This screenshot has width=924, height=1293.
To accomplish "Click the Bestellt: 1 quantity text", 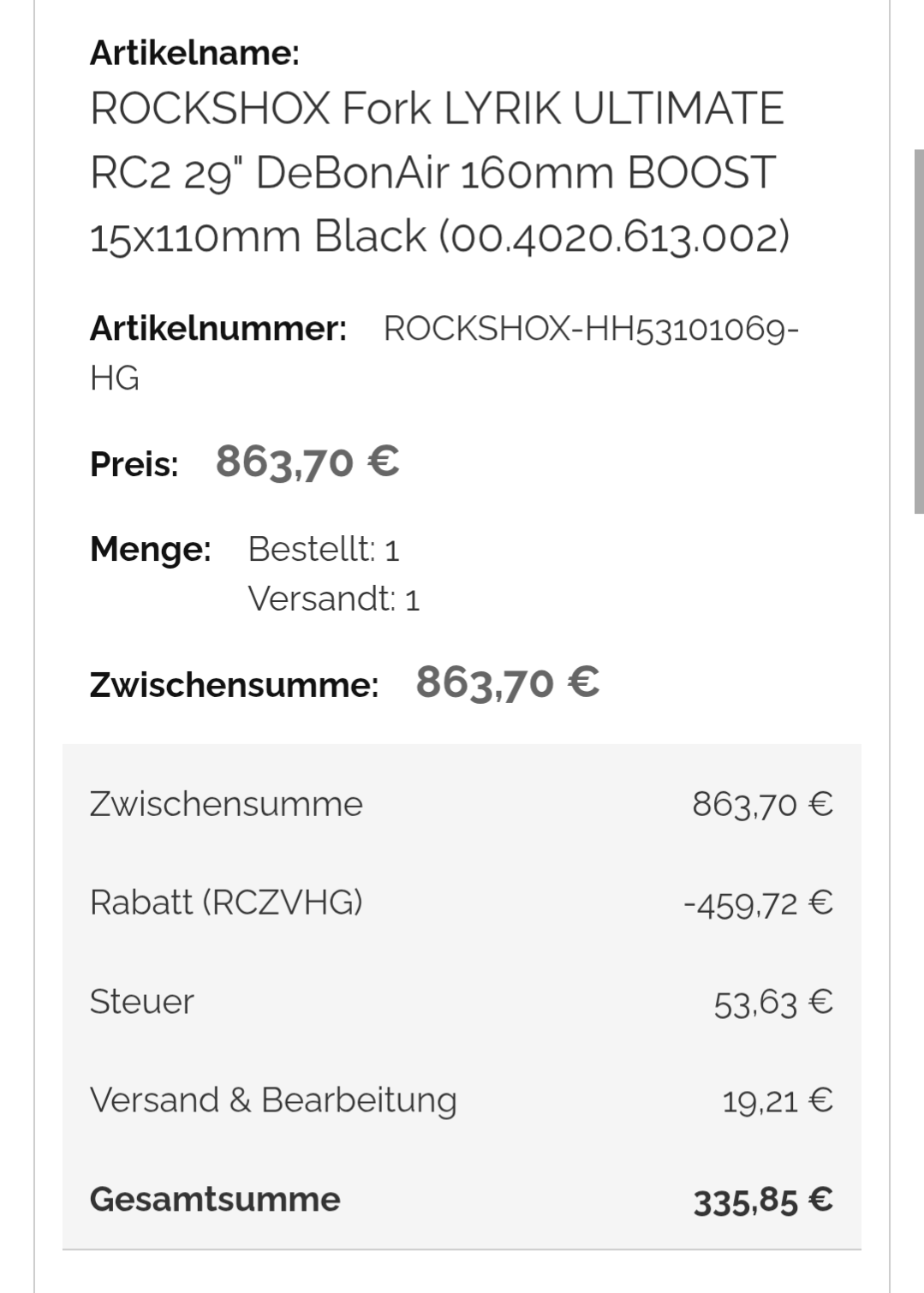I will pyautogui.click(x=324, y=549).
